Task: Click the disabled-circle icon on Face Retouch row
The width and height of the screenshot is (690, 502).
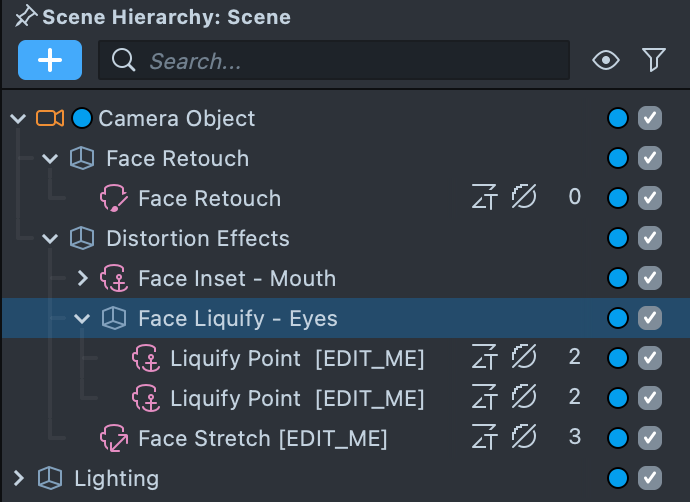Action: (x=524, y=198)
